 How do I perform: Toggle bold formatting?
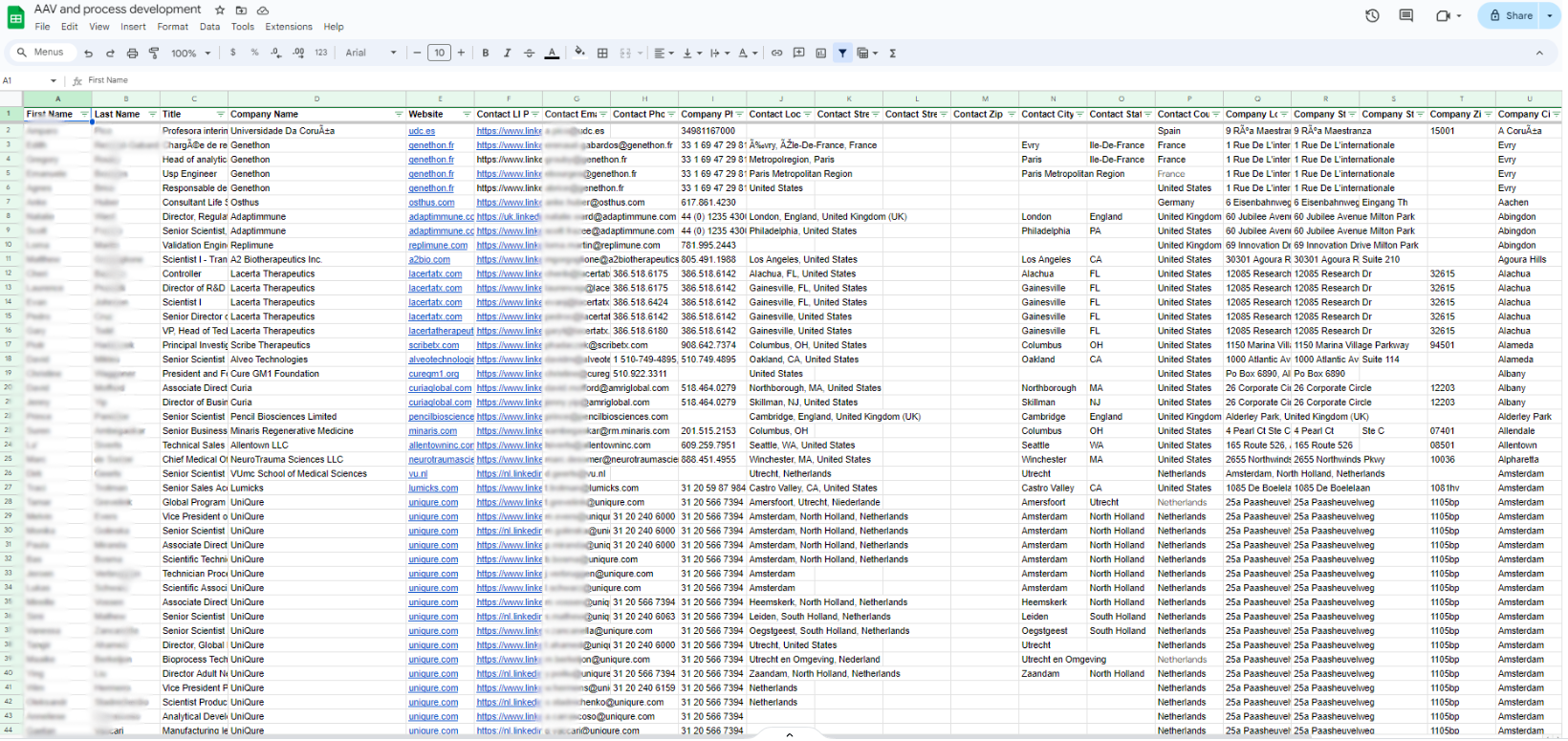coord(486,54)
